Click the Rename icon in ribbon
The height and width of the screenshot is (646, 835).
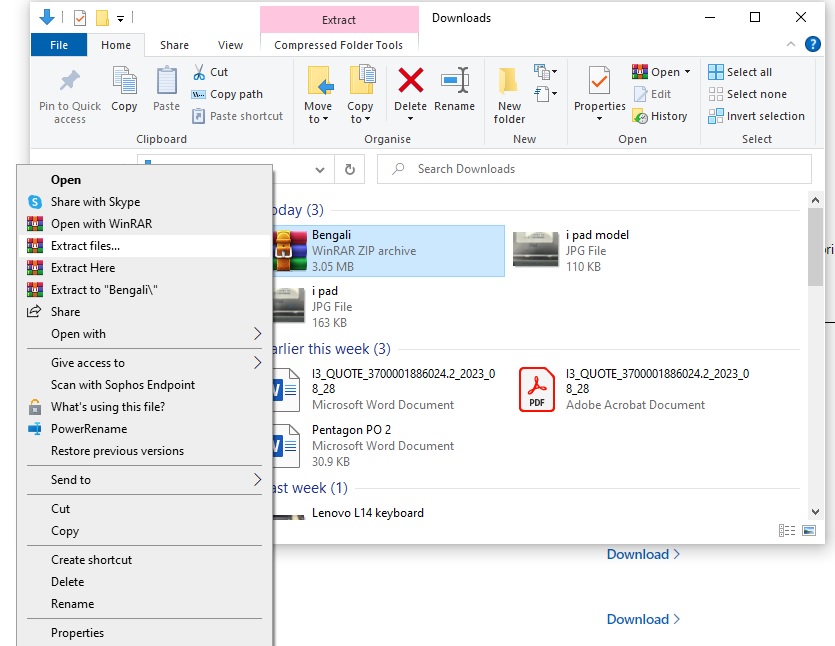[x=455, y=81]
